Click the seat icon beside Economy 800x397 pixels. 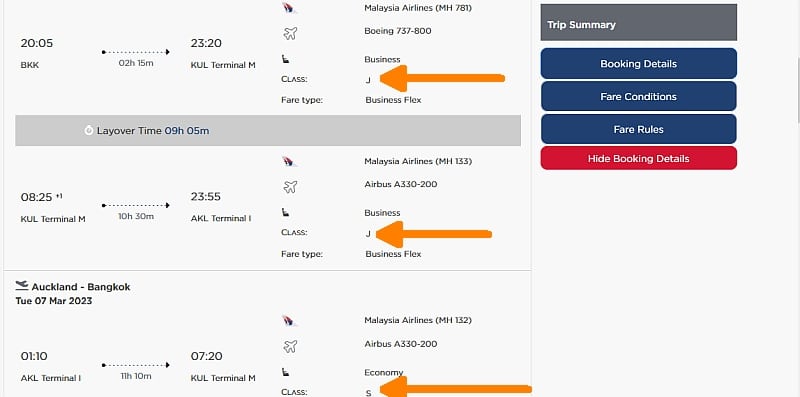point(286,373)
